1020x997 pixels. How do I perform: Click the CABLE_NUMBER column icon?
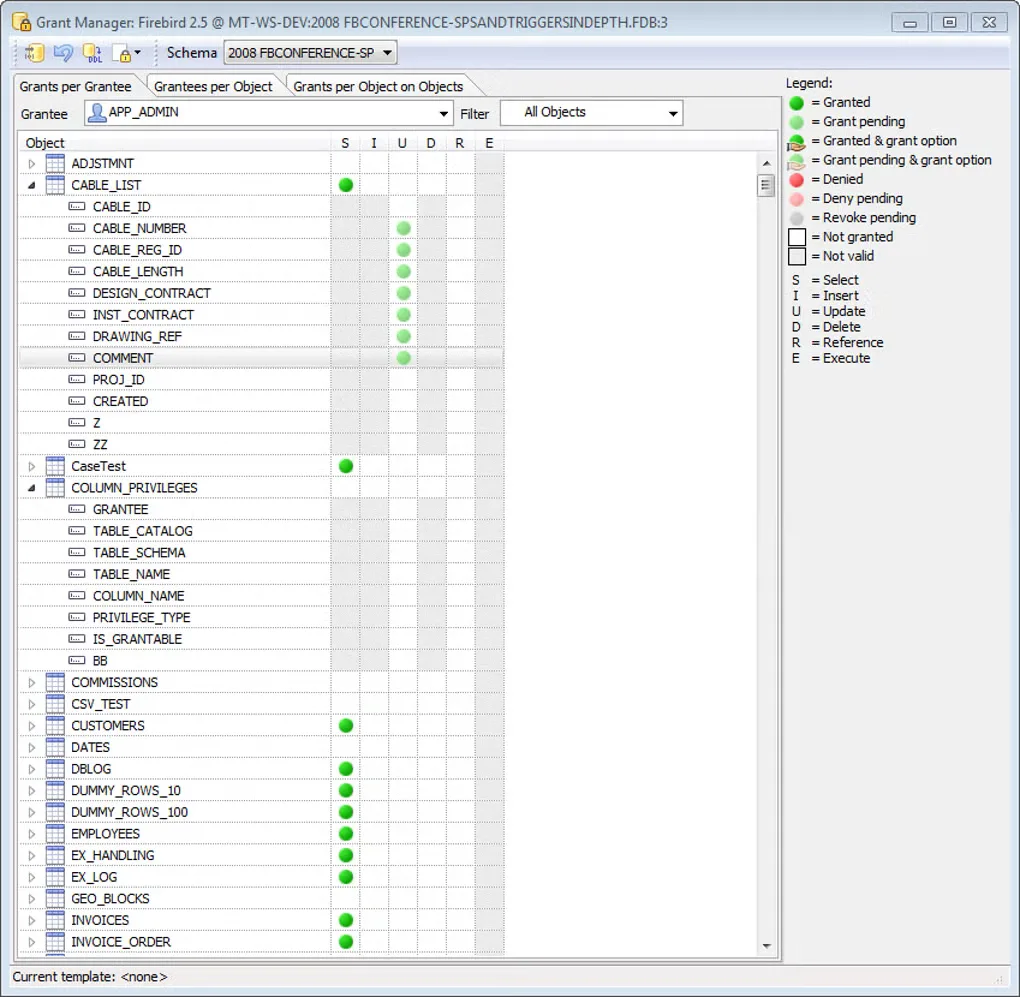77,228
